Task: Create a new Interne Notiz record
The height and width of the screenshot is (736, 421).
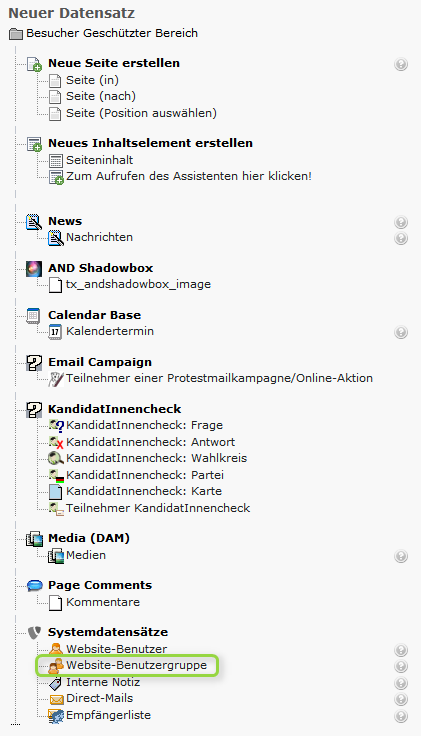Action: point(103,682)
